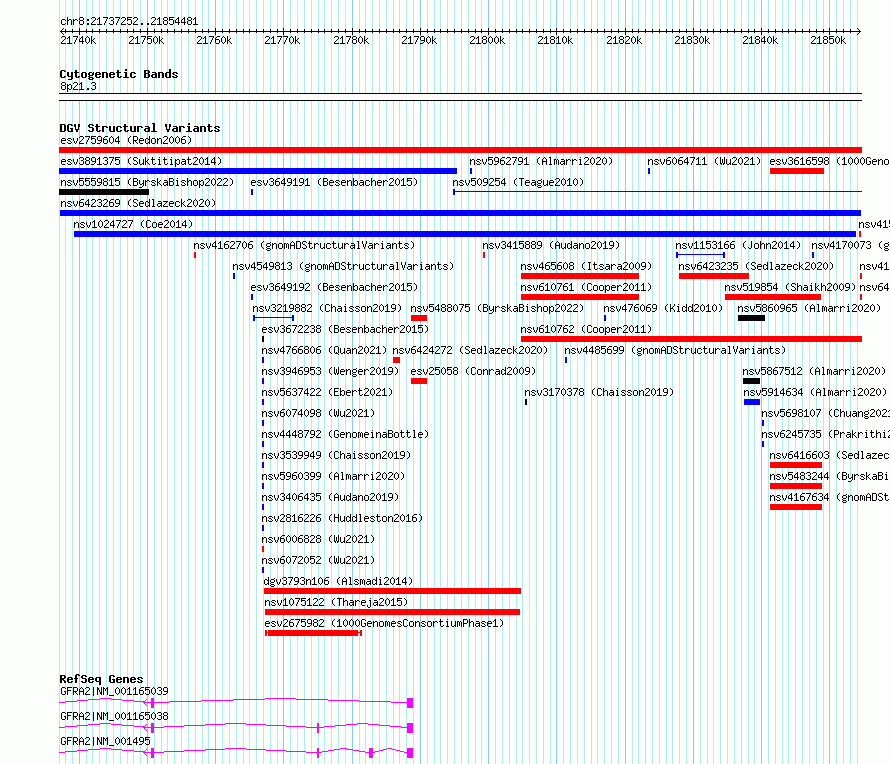Select the 8p21.3 cytogenetic band label
Image resolution: width=890 pixels, height=764 pixels.
tap(78, 86)
